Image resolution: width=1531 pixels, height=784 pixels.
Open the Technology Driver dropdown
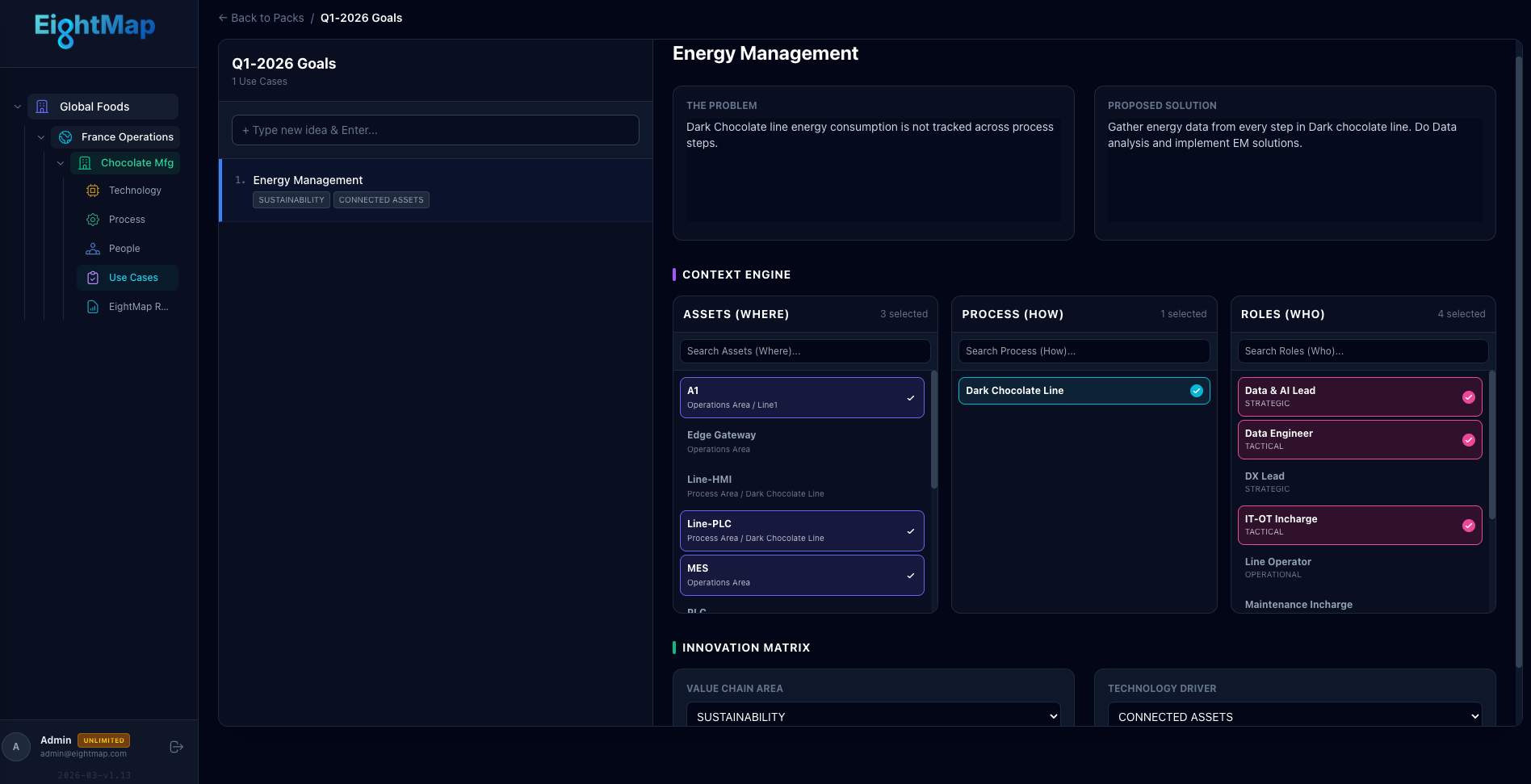pos(1295,716)
